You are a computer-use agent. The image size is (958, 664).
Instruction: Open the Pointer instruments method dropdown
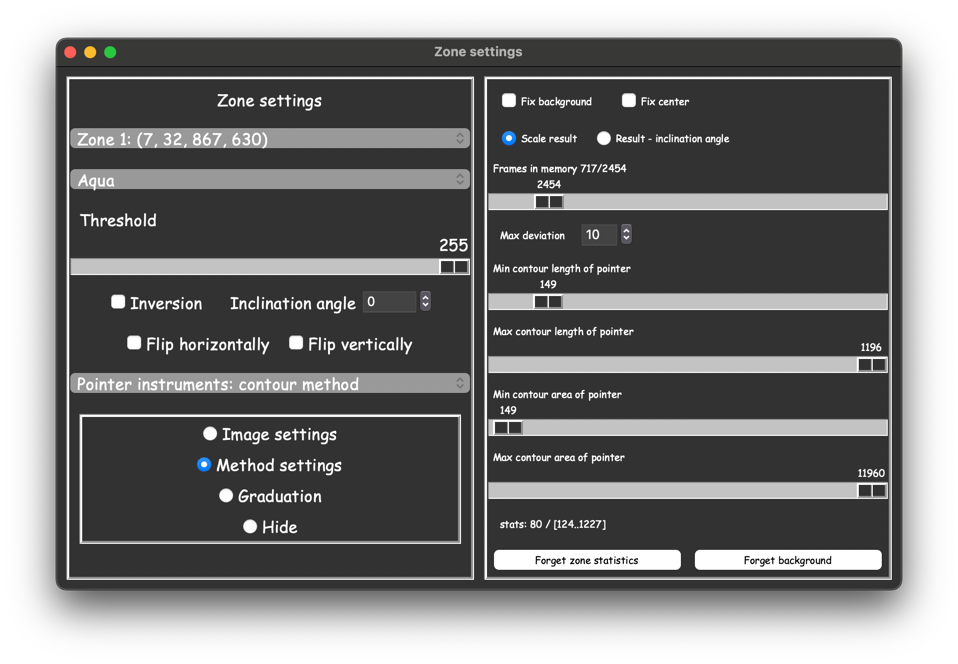[269, 384]
